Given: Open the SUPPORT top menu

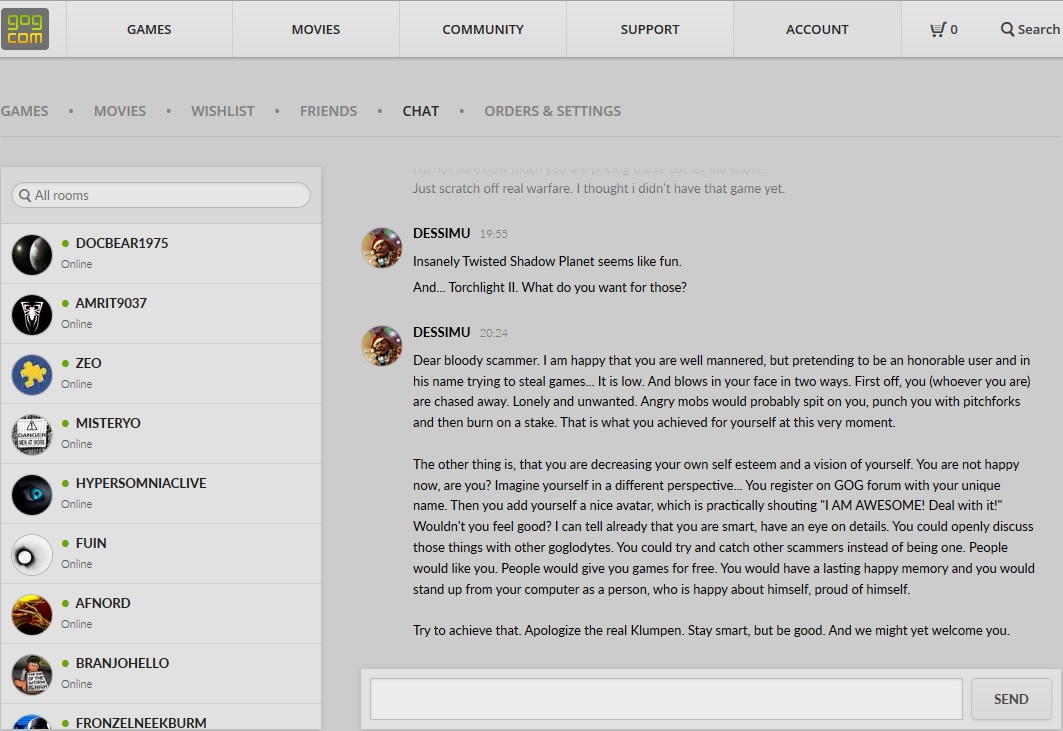Looking at the screenshot, I should 649,29.
